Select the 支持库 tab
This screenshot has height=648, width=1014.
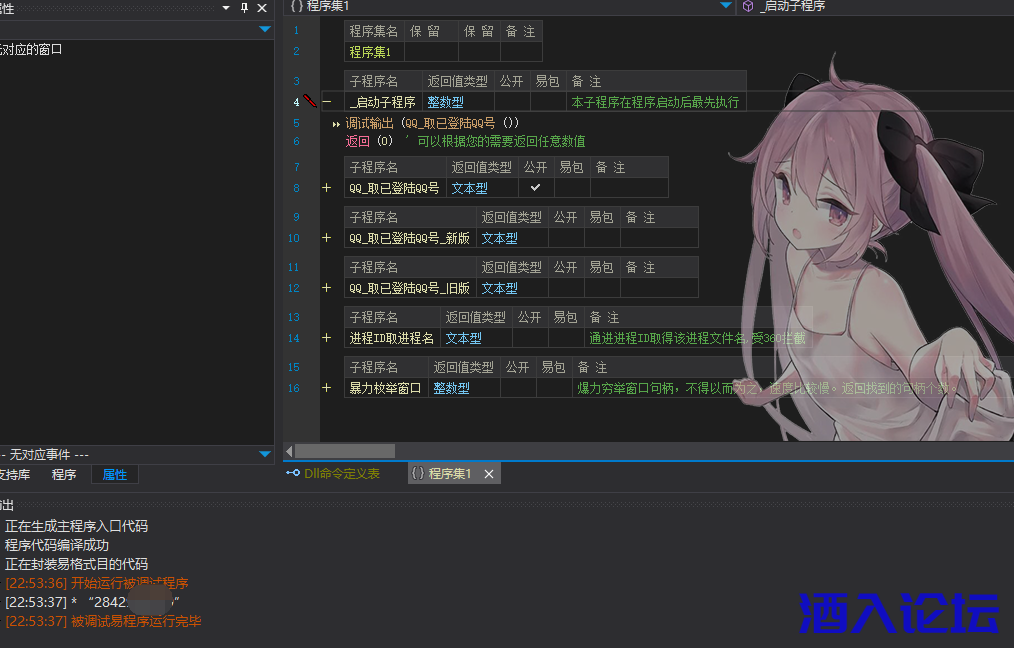tap(13, 474)
